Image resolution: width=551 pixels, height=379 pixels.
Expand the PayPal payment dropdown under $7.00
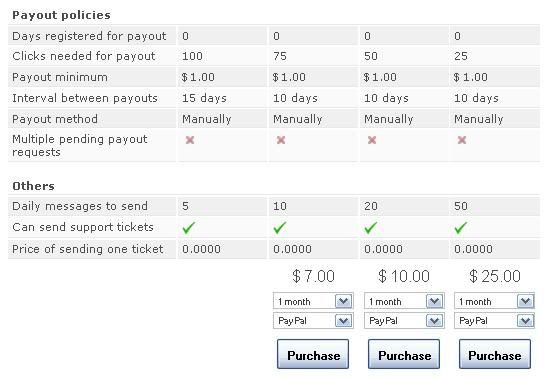313,320
